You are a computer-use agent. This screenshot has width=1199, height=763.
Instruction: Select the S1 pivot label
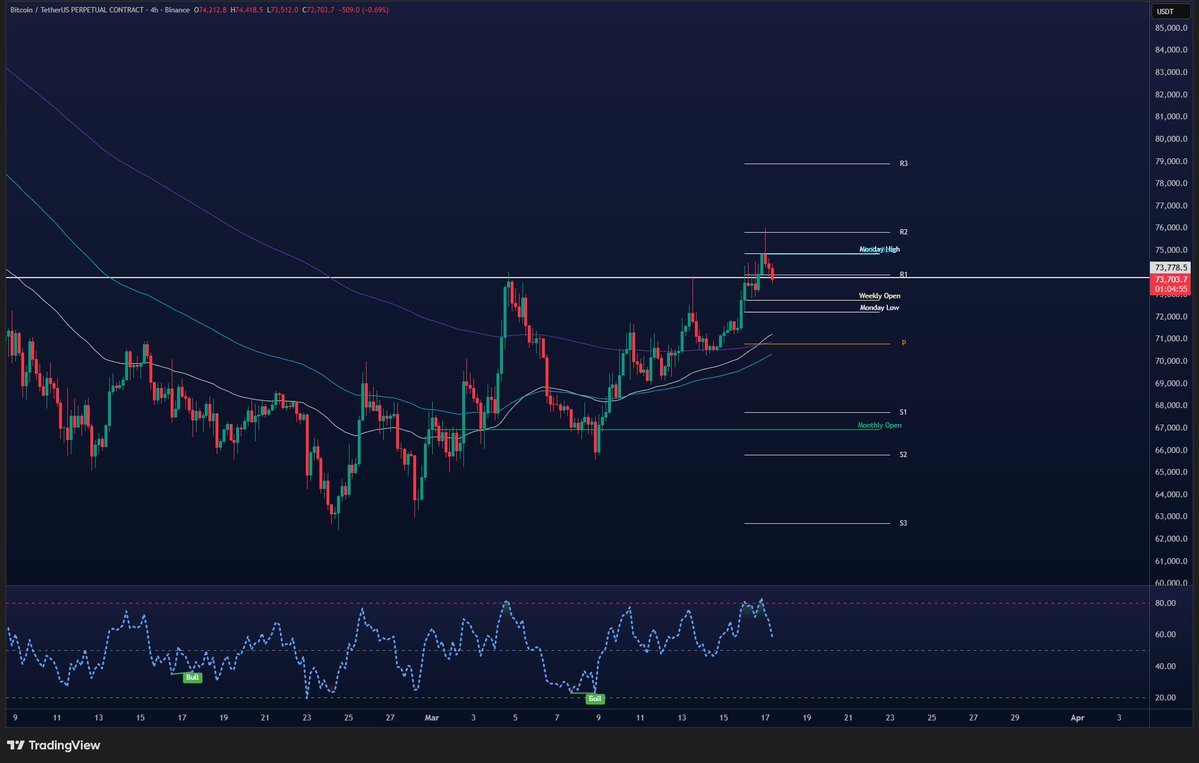coord(903,412)
